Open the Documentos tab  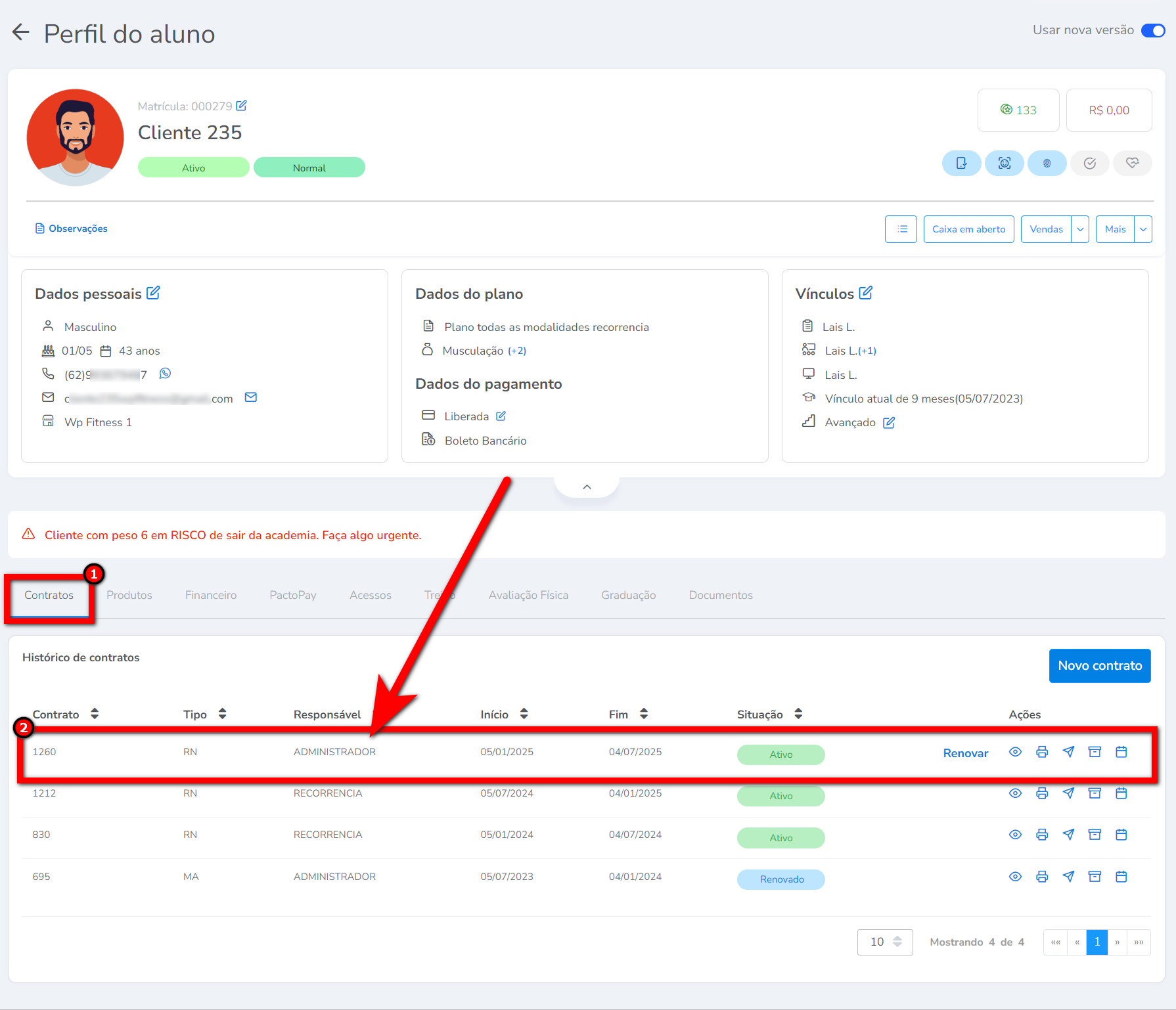tap(721, 595)
